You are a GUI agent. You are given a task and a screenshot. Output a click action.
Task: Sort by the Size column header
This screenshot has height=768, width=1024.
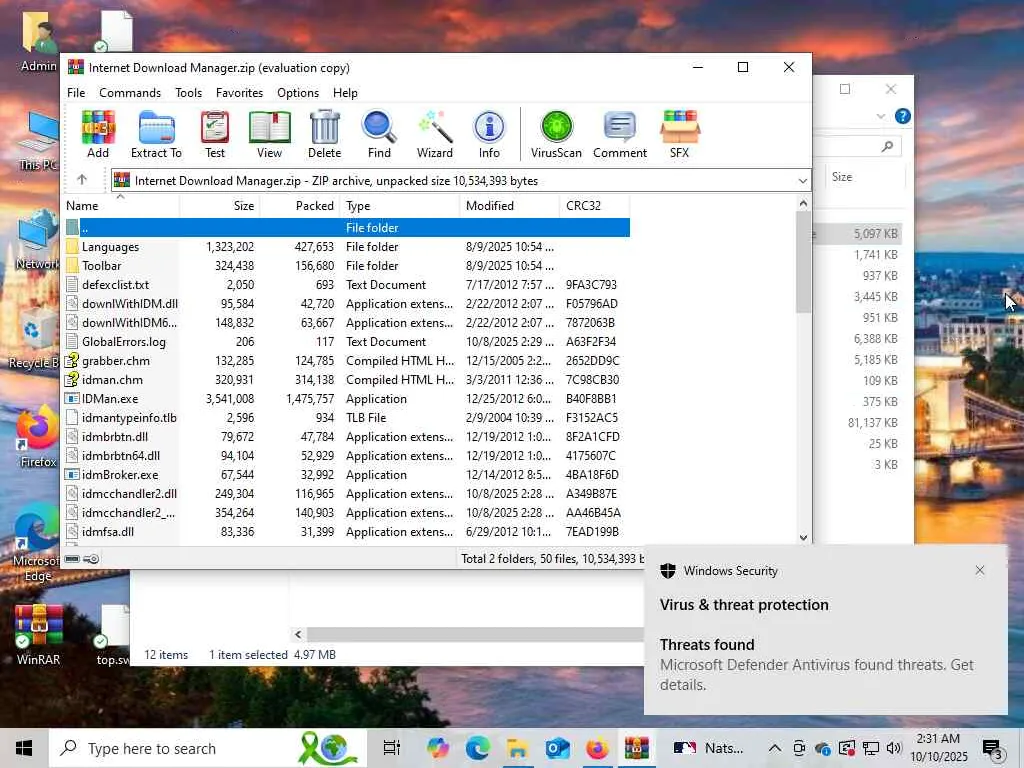pos(220,206)
